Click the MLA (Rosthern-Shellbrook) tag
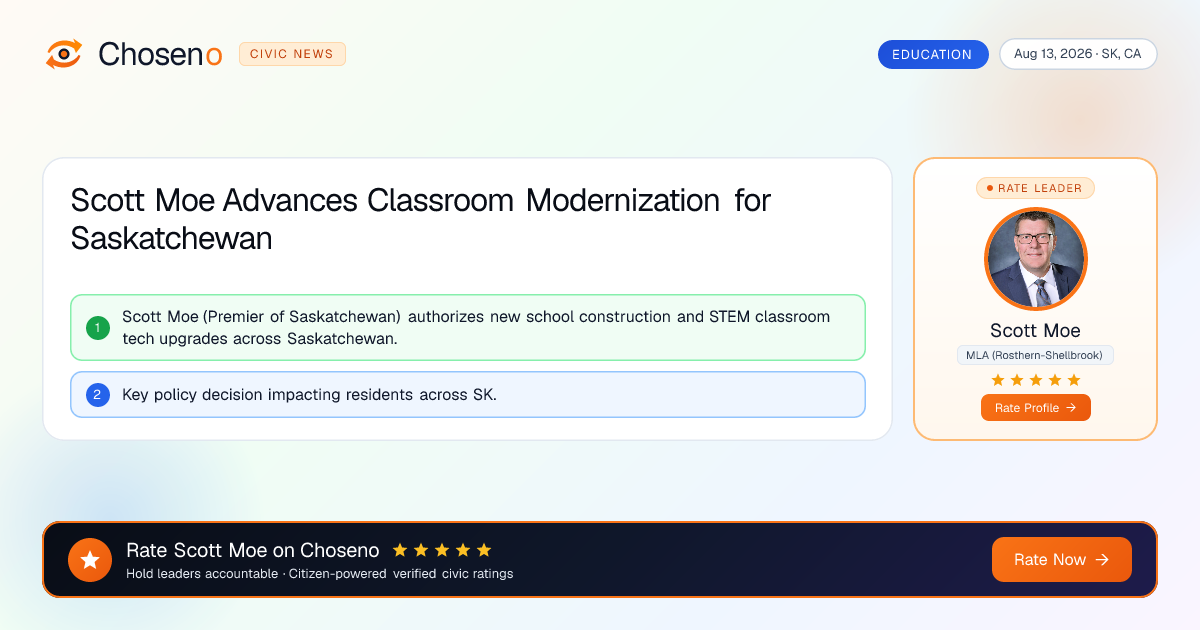Viewport: 1200px width, 630px height. (x=1035, y=355)
